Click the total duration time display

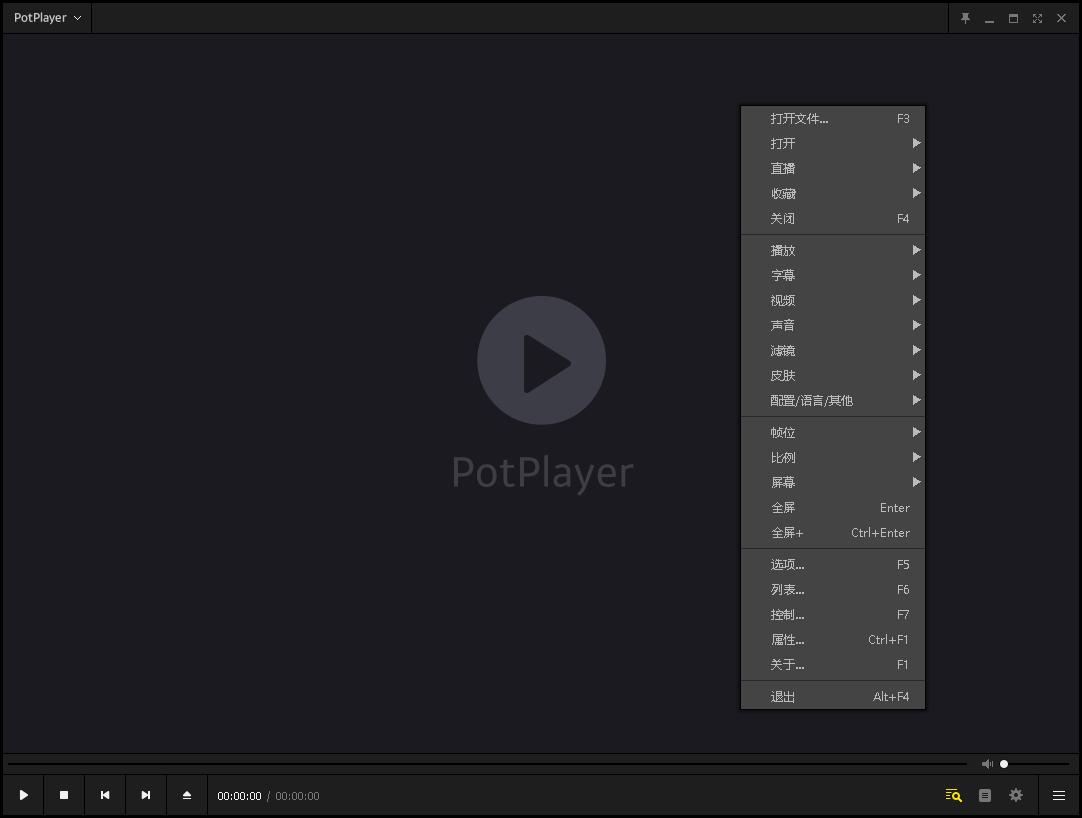tap(297, 796)
